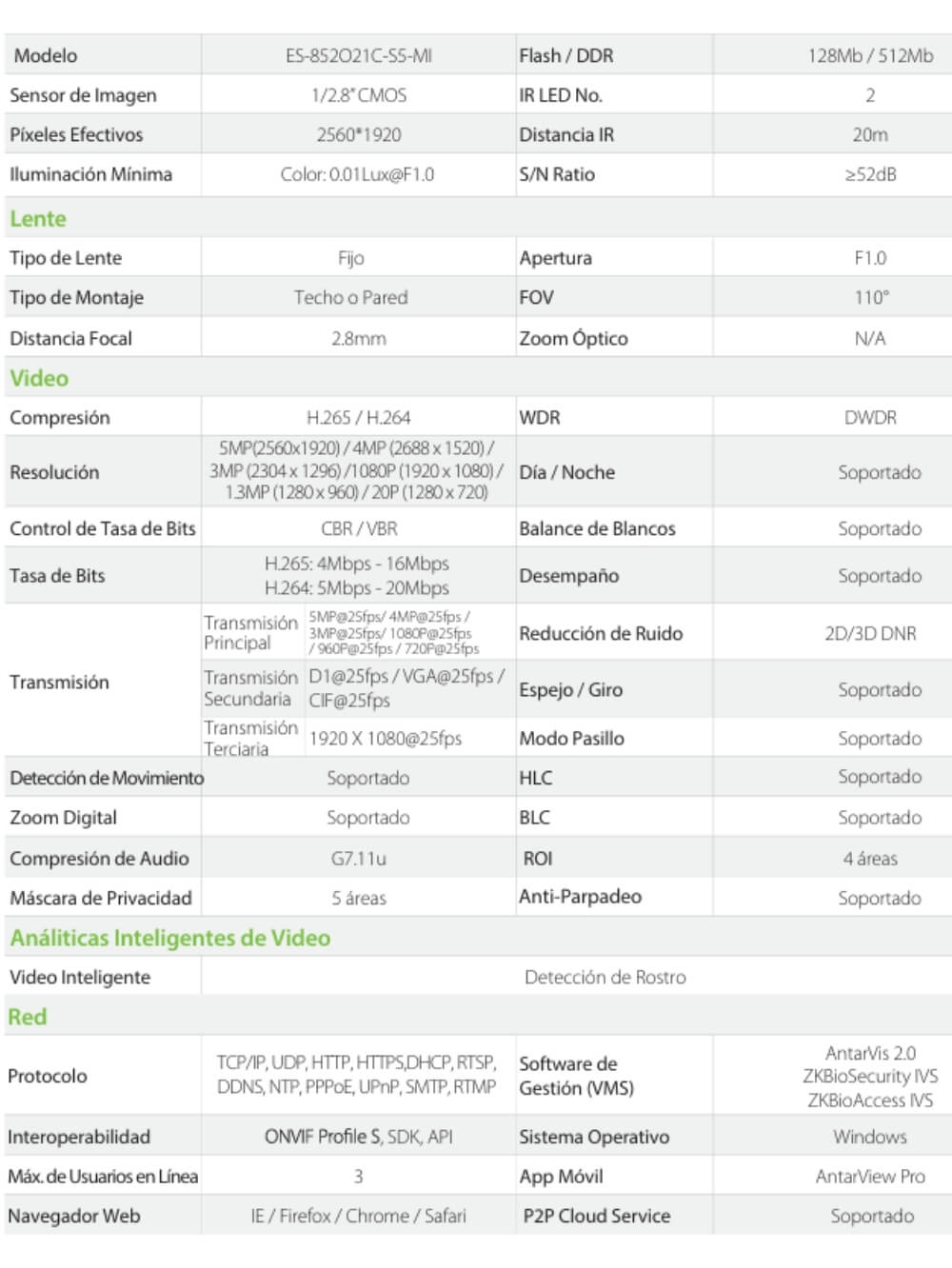The image size is (952, 1268).
Task: Click the Máscara de Privacidad label
Action: point(100,898)
